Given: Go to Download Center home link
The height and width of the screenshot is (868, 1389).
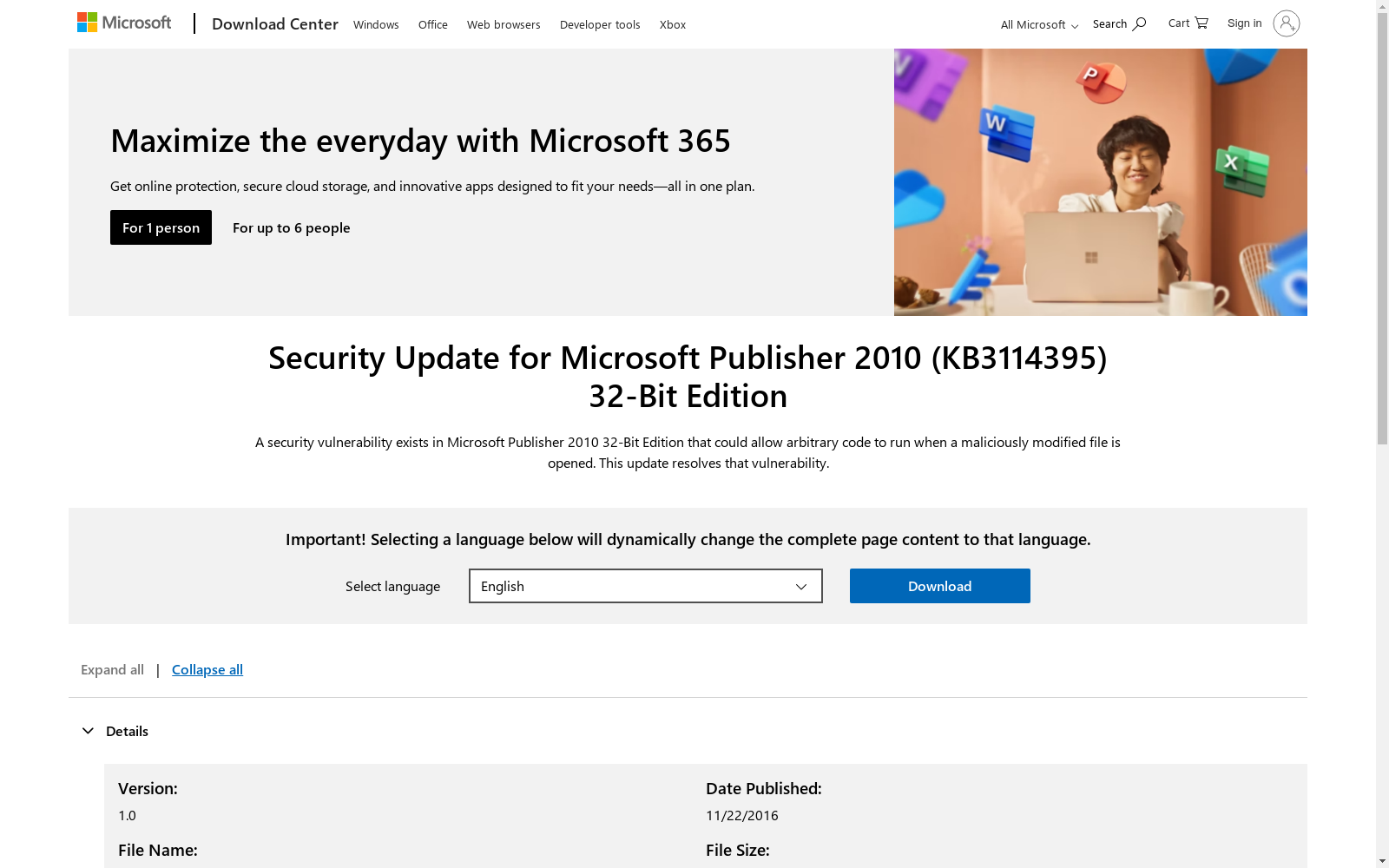Looking at the screenshot, I should coord(275,24).
